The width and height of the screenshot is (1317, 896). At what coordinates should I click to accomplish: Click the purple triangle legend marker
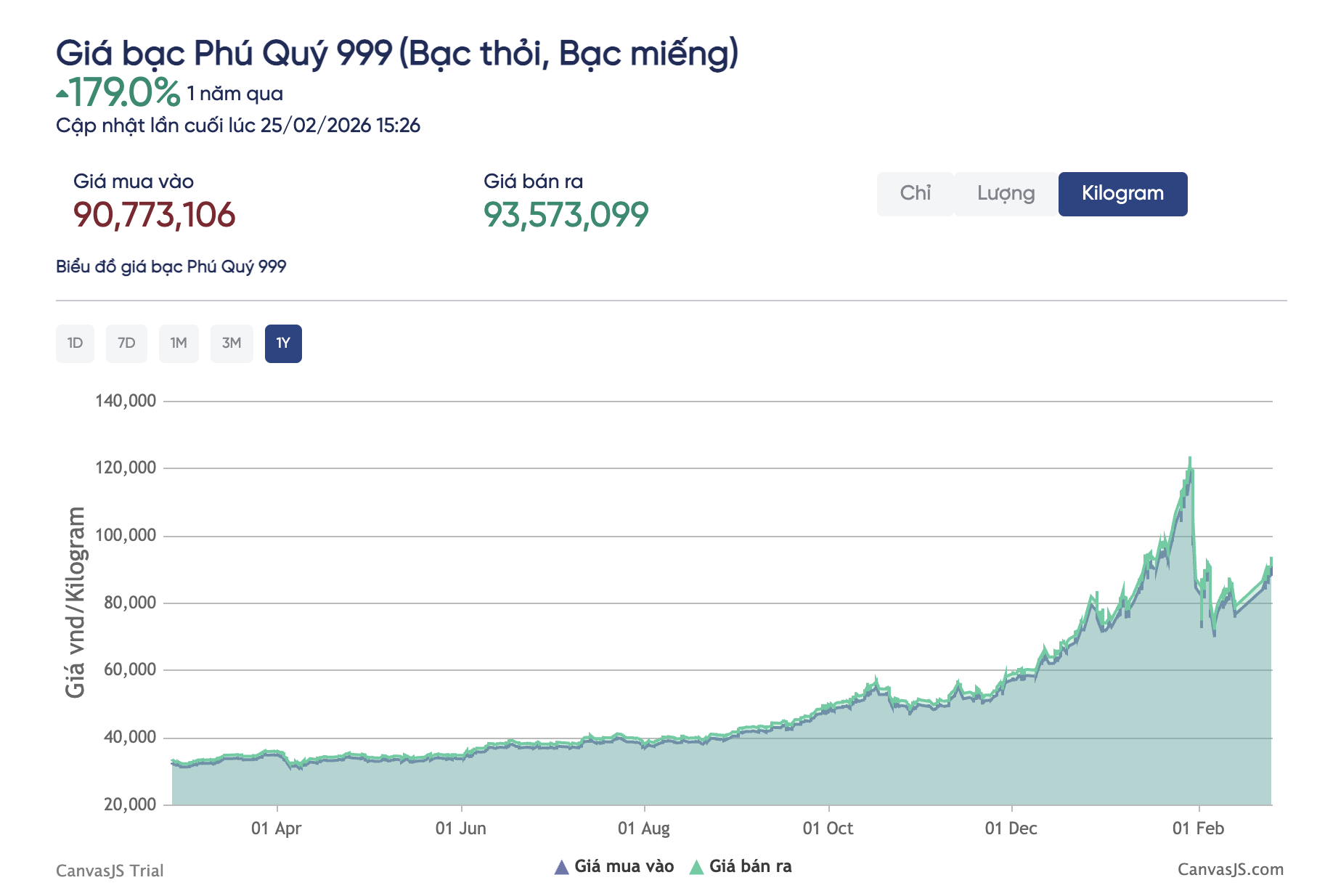click(561, 867)
